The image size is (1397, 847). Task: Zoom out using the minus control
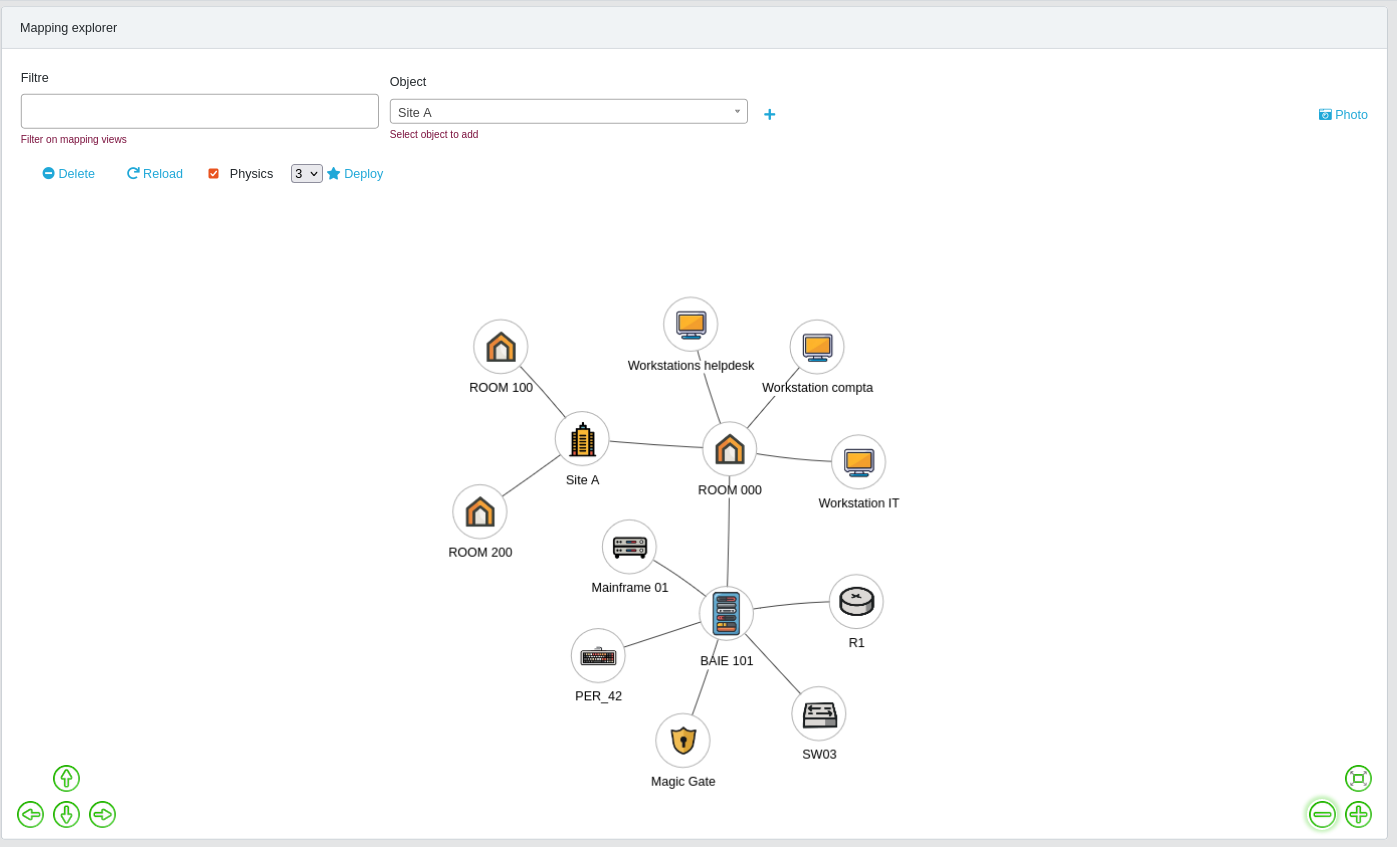click(1322, 814)
